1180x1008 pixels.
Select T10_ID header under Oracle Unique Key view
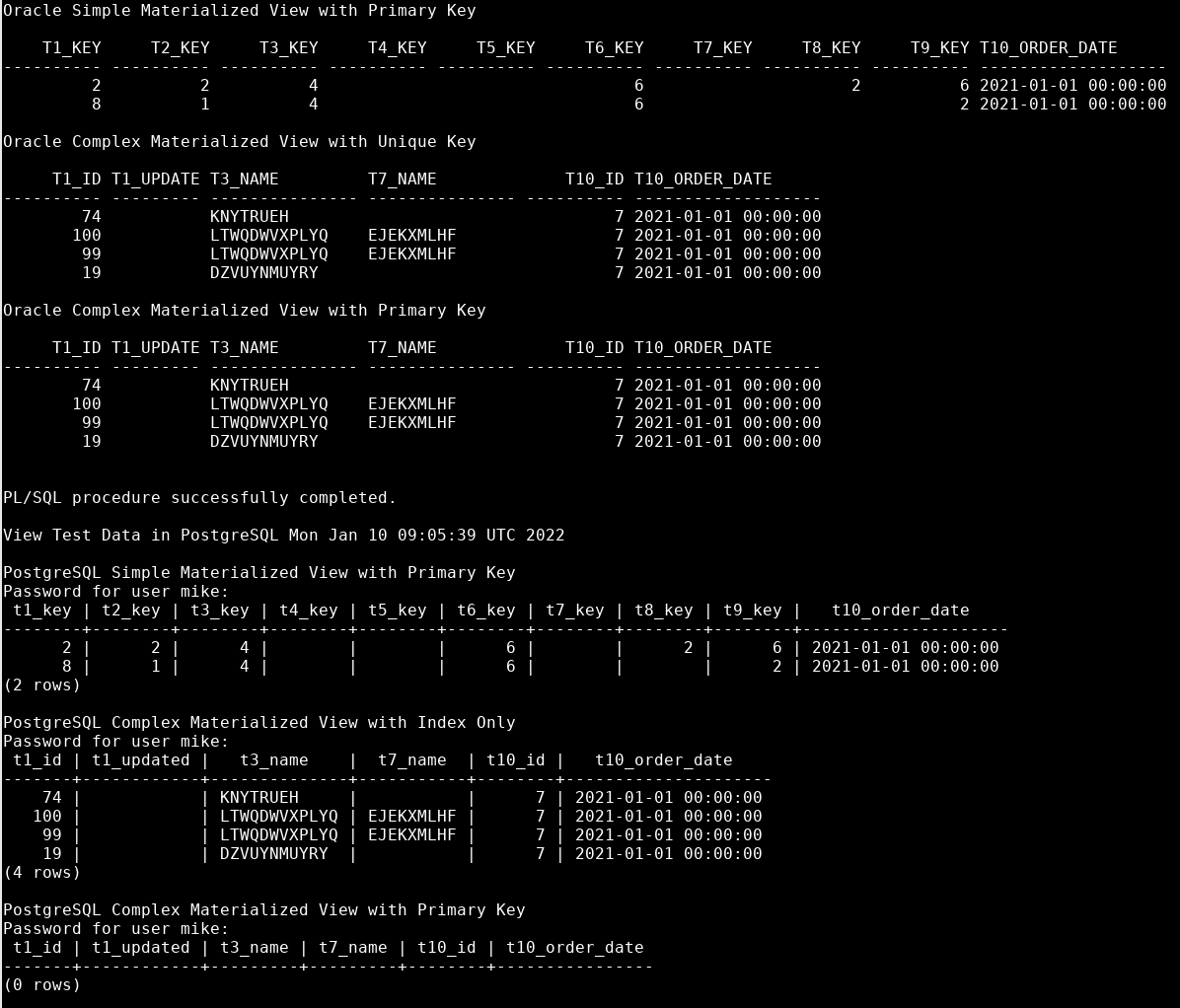595,180
